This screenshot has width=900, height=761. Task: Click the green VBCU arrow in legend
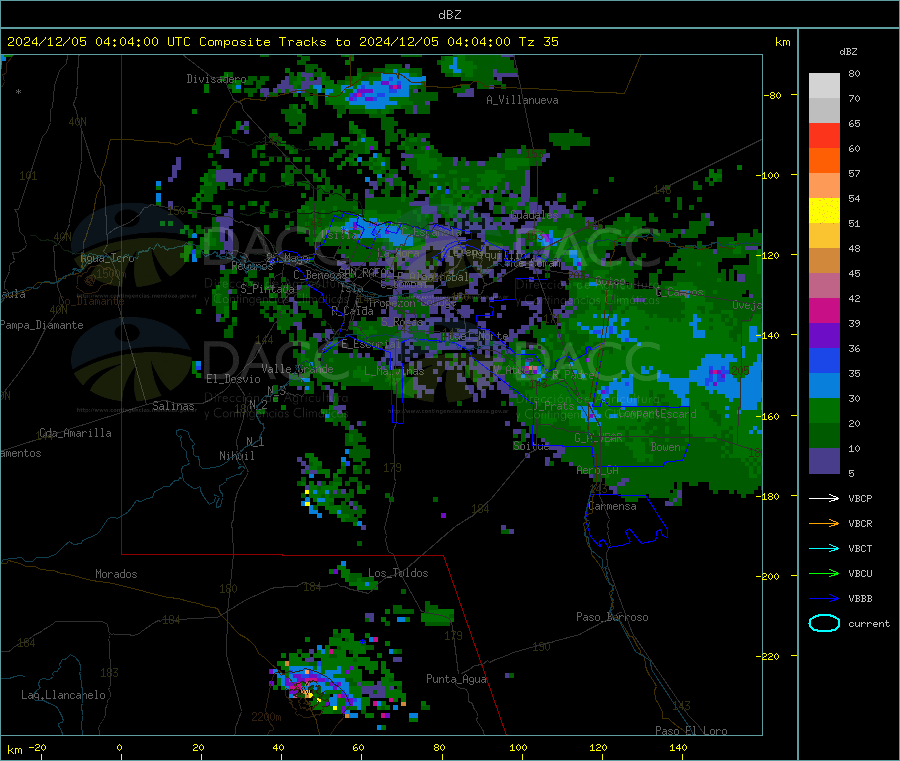pos(824,573)
